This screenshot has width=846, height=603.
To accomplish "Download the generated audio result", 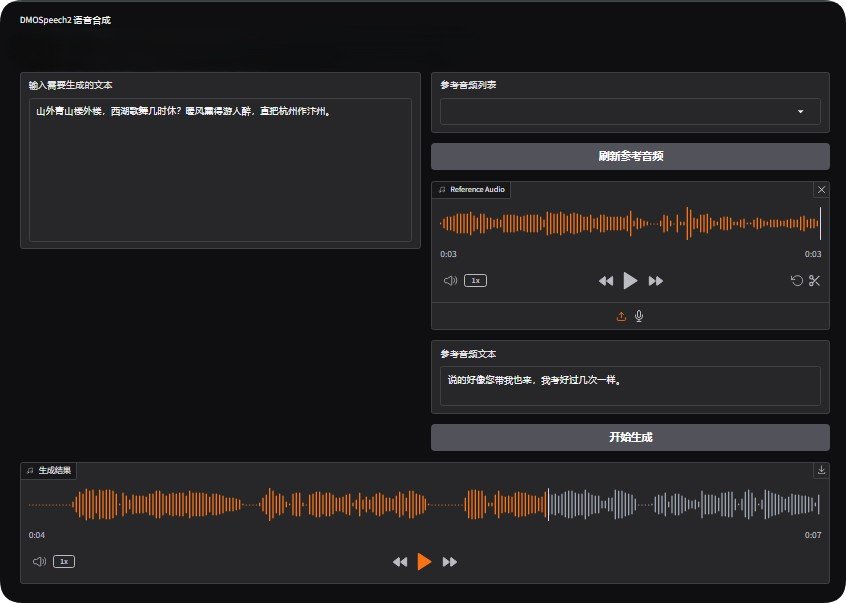I will (x=822, y=470).
